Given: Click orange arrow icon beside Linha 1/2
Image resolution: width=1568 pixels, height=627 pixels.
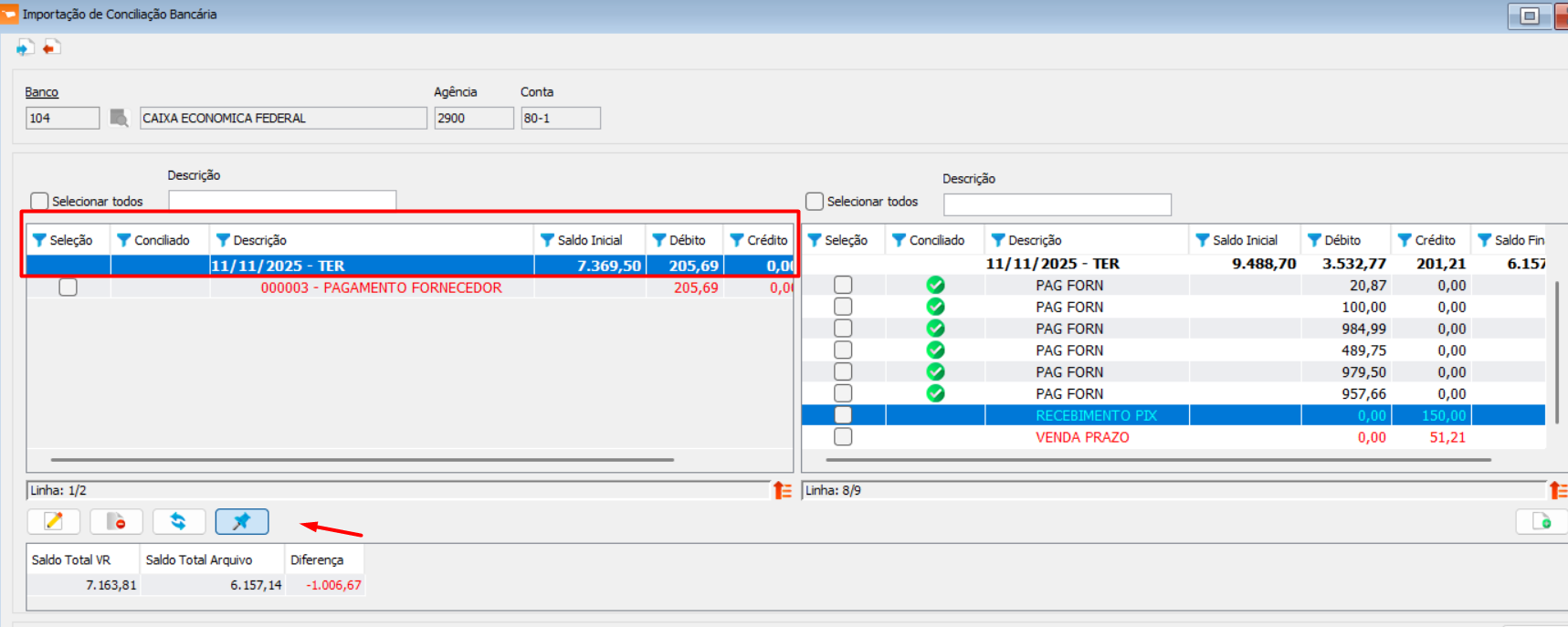Looking at the screenshot, I should pos(783,491).
